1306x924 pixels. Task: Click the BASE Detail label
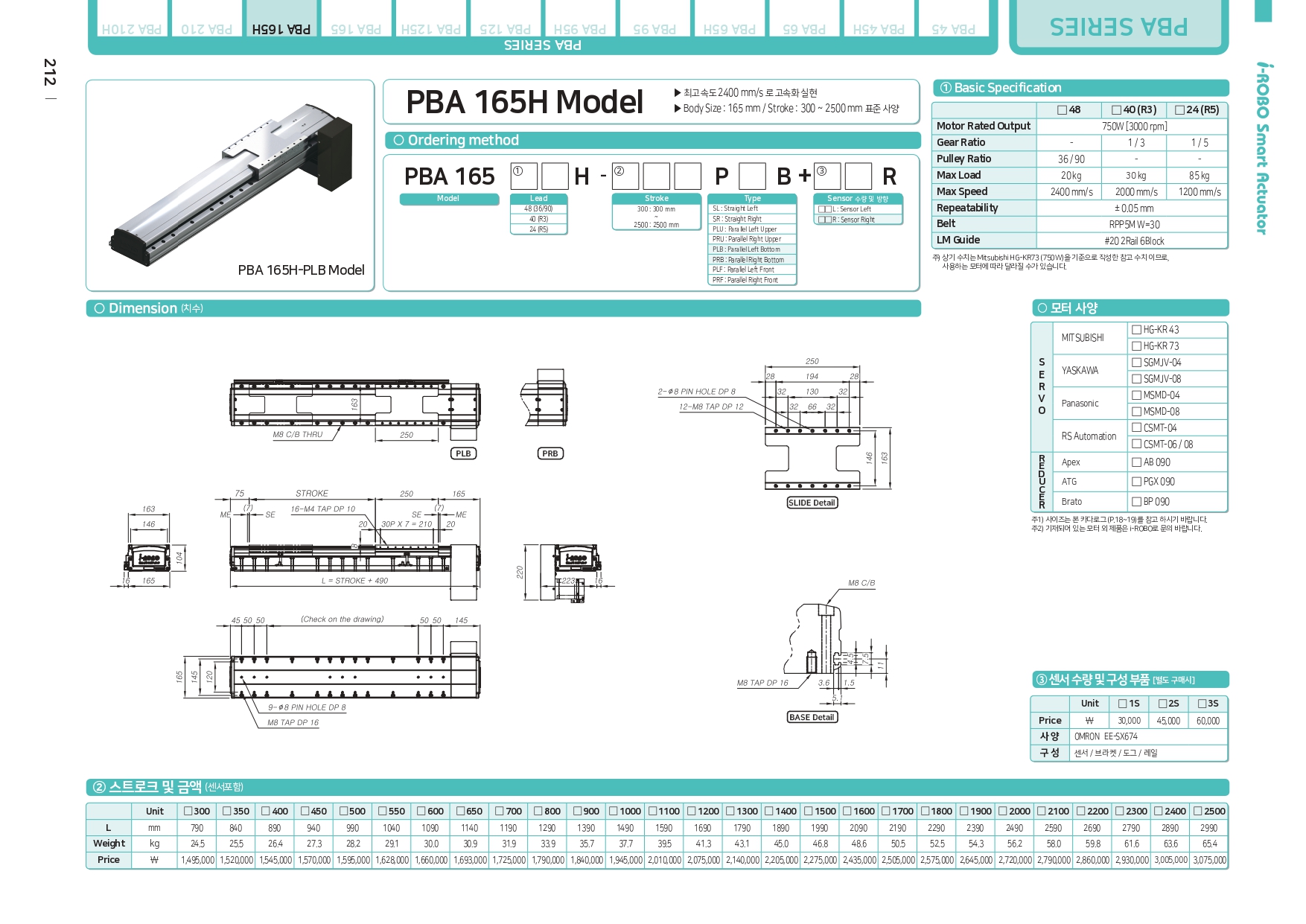point(812,717)
